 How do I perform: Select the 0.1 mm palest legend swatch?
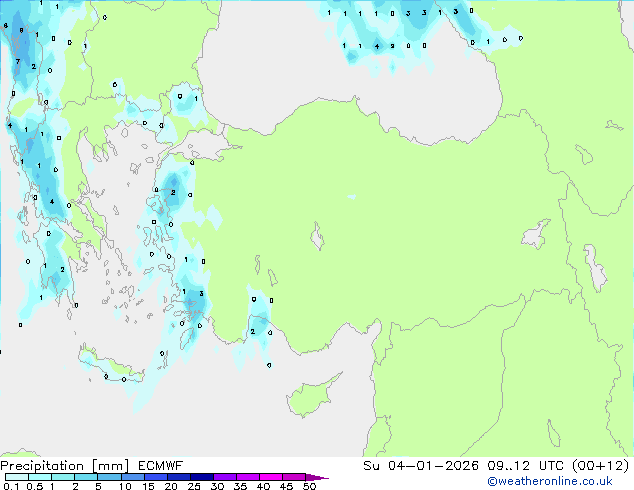tap(15, 477)
